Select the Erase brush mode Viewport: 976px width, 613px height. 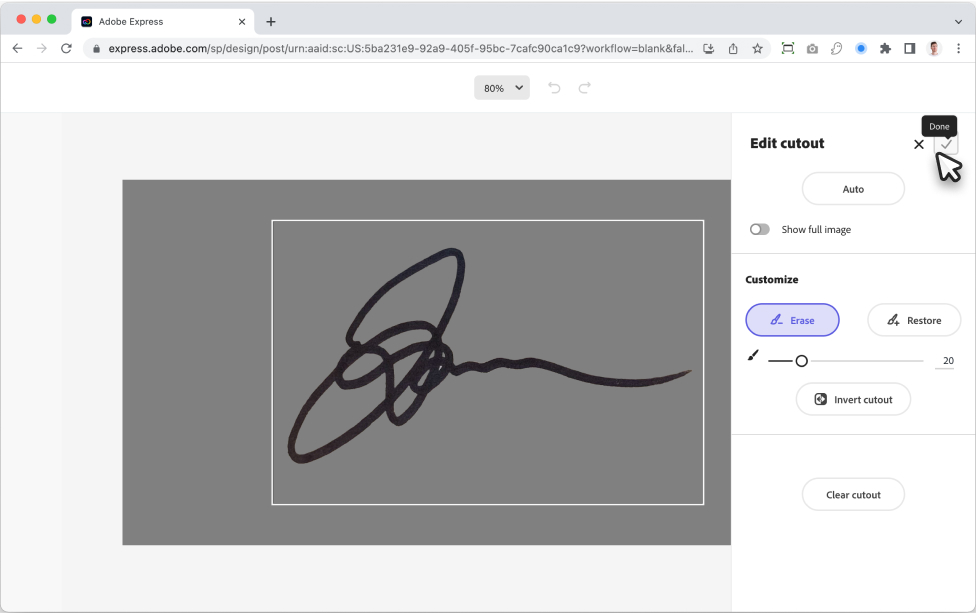pyautogui.click(x=792, y=320)
